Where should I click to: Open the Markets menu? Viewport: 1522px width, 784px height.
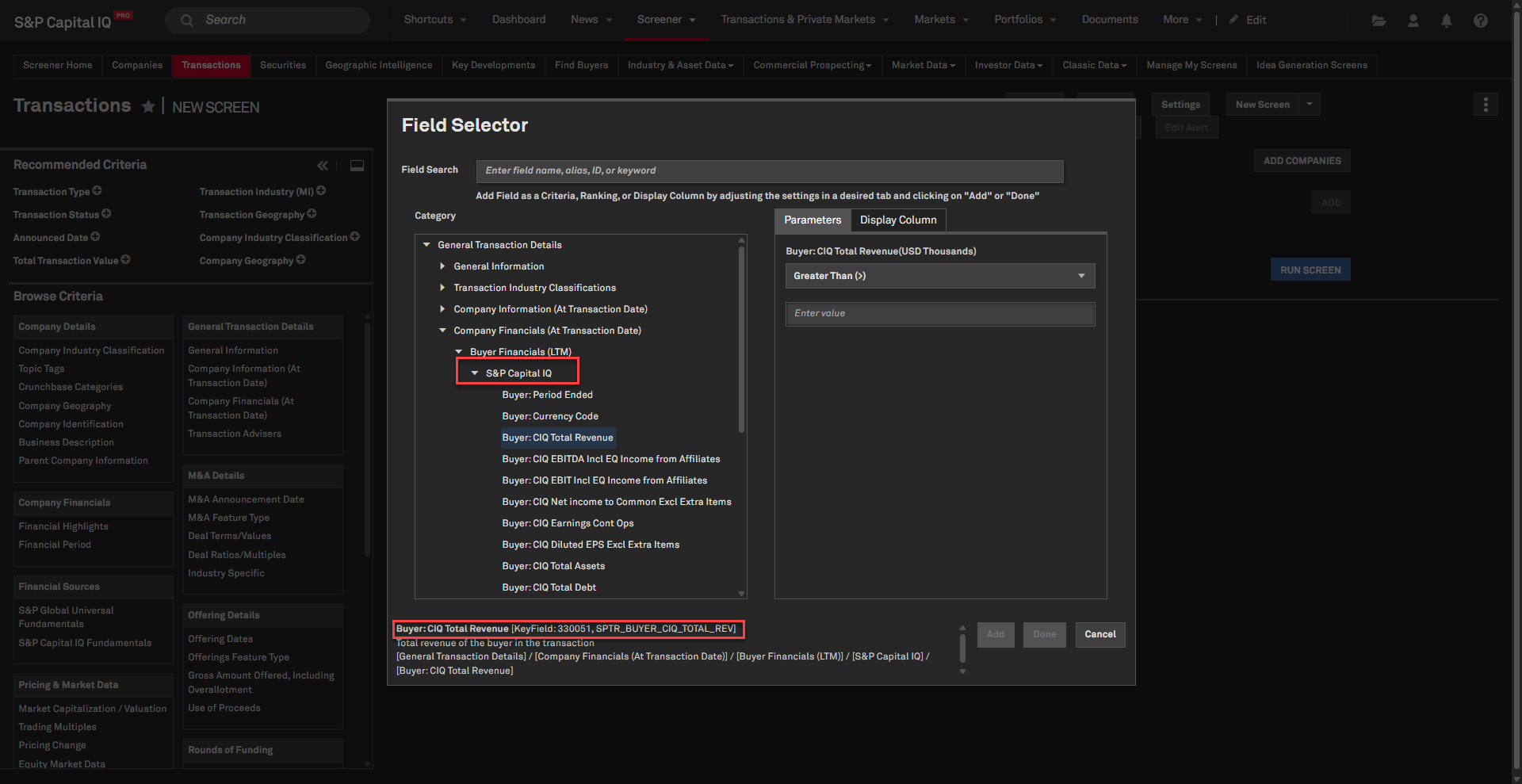pyautogui.click(x=941, y=20)
